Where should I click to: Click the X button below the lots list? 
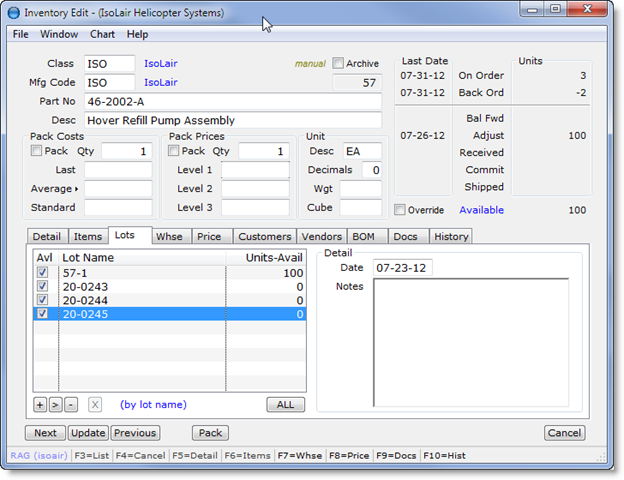(95, 405)
